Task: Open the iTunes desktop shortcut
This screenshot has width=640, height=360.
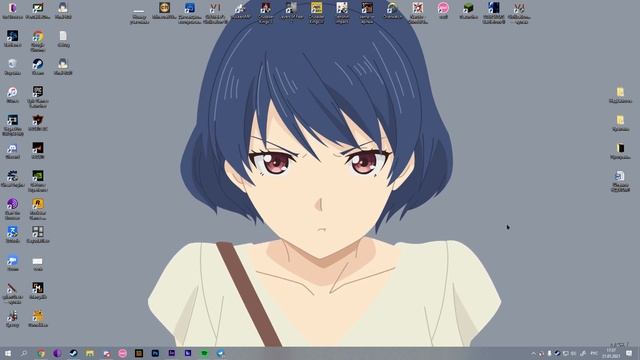Action: tap(12, 95)
